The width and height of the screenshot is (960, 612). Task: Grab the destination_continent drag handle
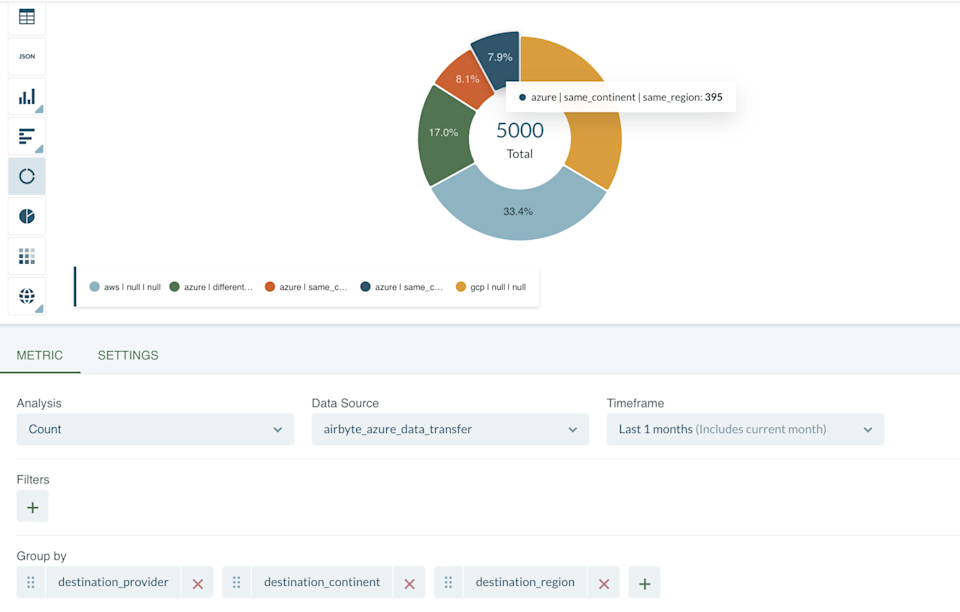click(237, 583)
